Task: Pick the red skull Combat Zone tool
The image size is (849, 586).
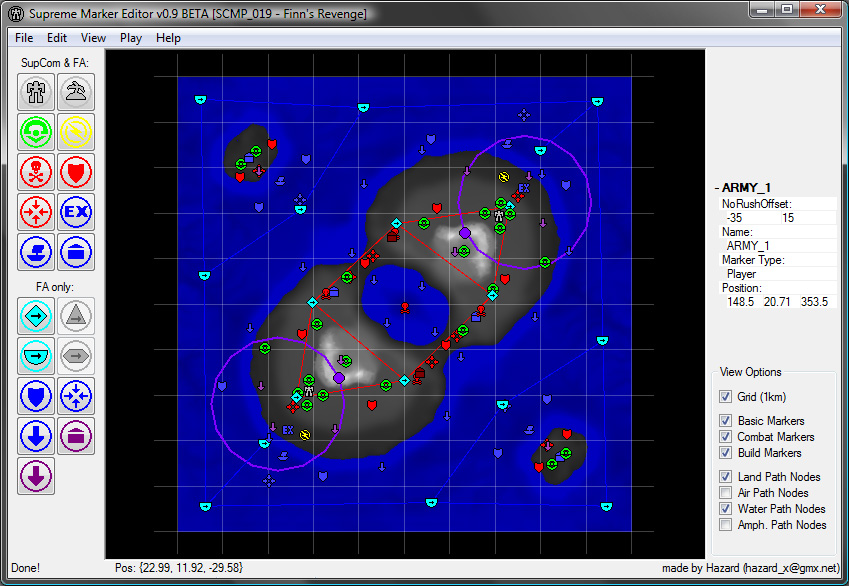Action: (x=36, y=172)
